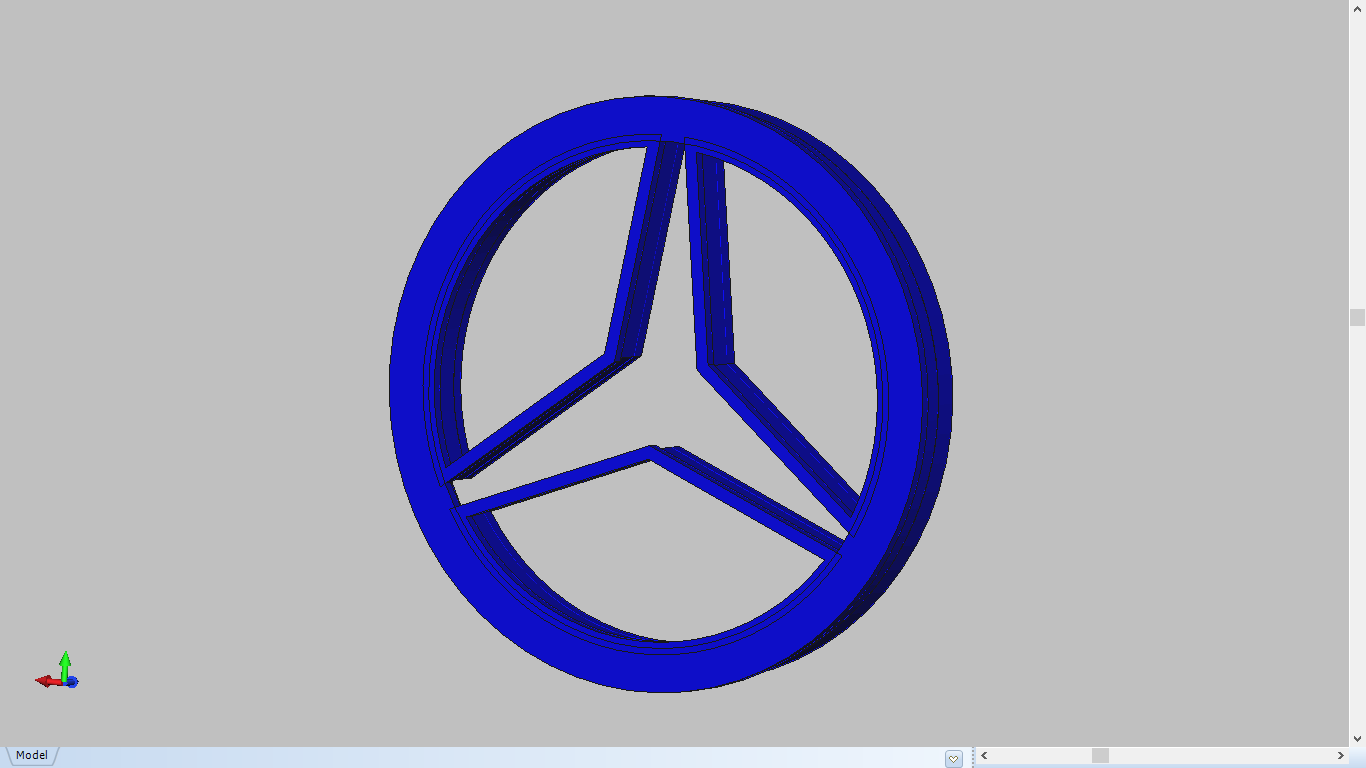Click the horizontal scrollbar left arrow

pyautogui.click(x=985, y=756)
